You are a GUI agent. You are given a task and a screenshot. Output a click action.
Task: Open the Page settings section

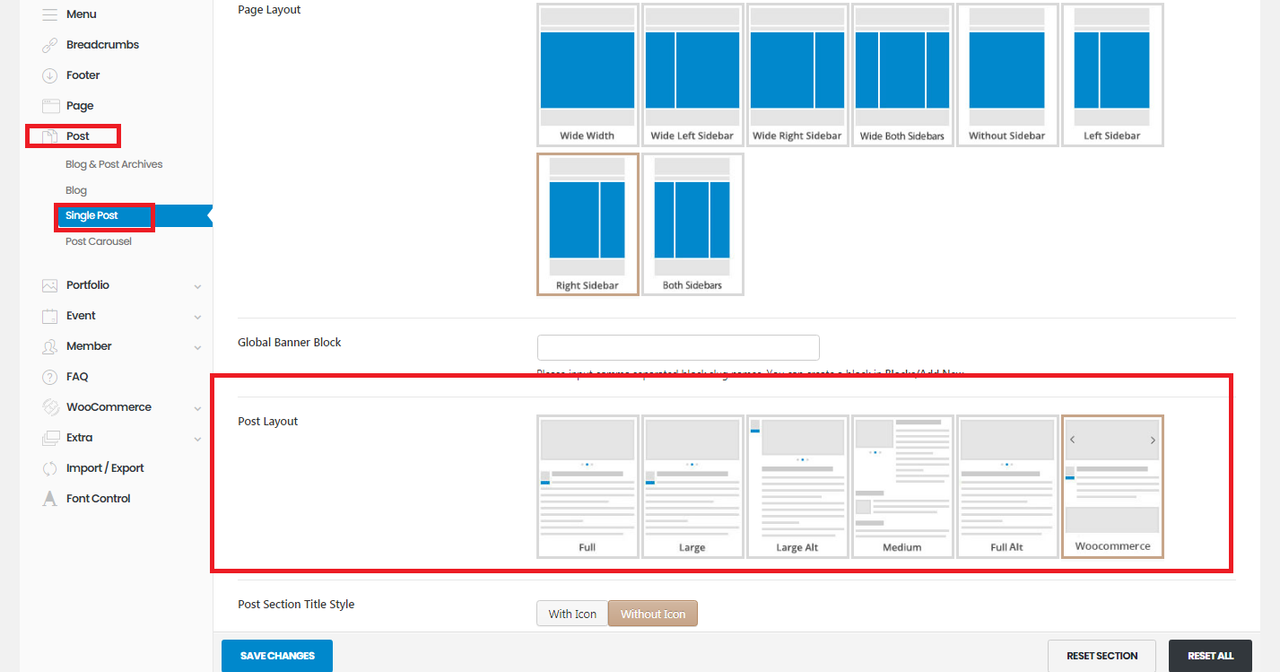[80, 106]
